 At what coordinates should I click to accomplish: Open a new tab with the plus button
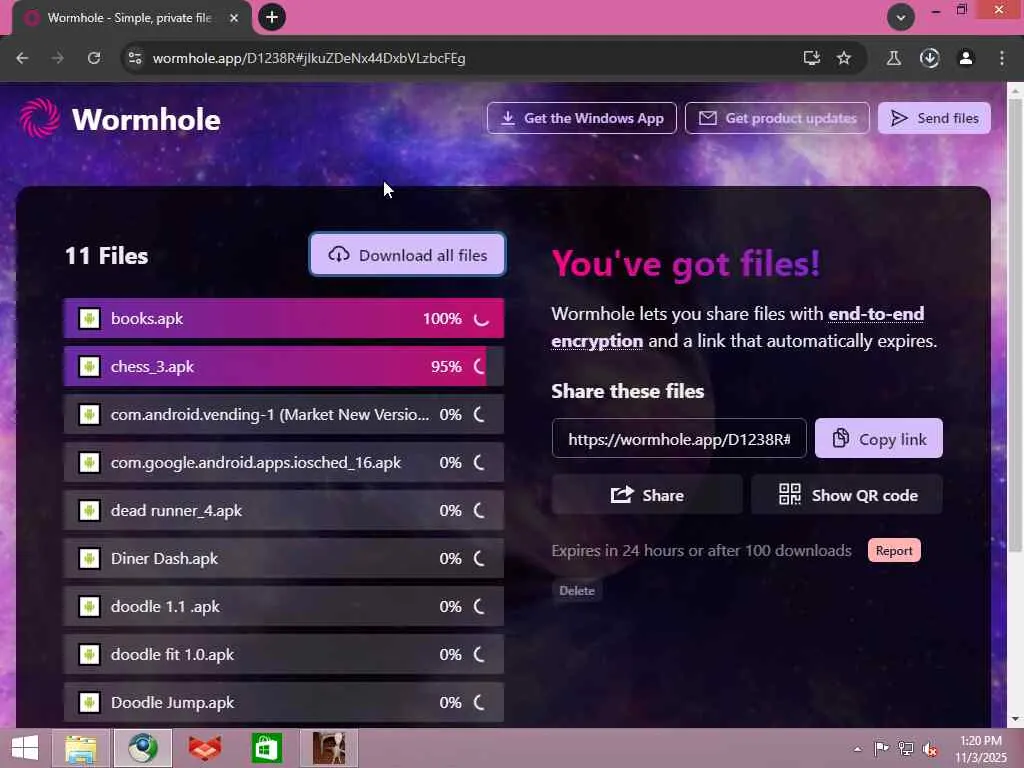tap(272, 17)
